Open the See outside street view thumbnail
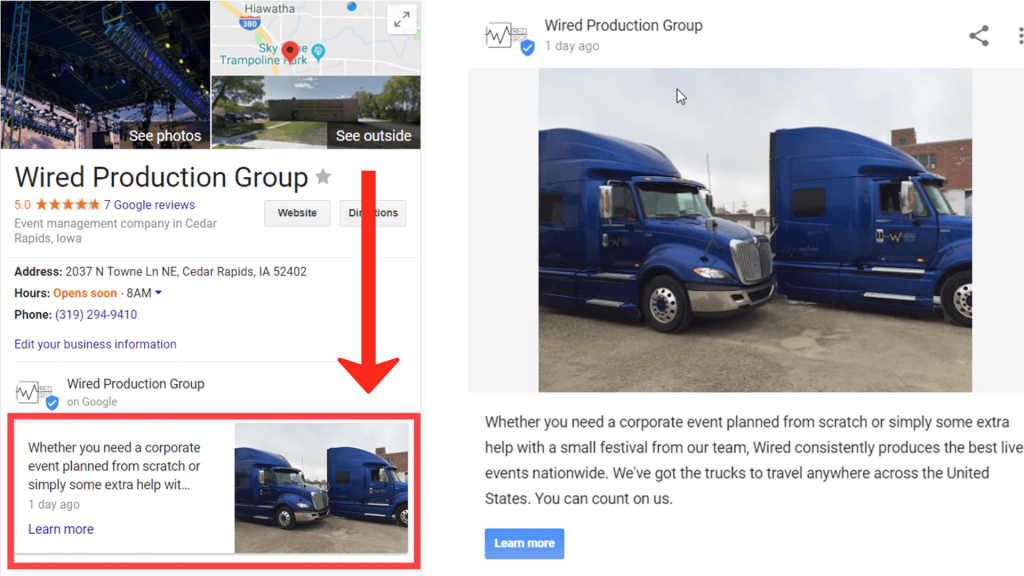Viewport: 1024px width, 576px height. pos(316,112)
